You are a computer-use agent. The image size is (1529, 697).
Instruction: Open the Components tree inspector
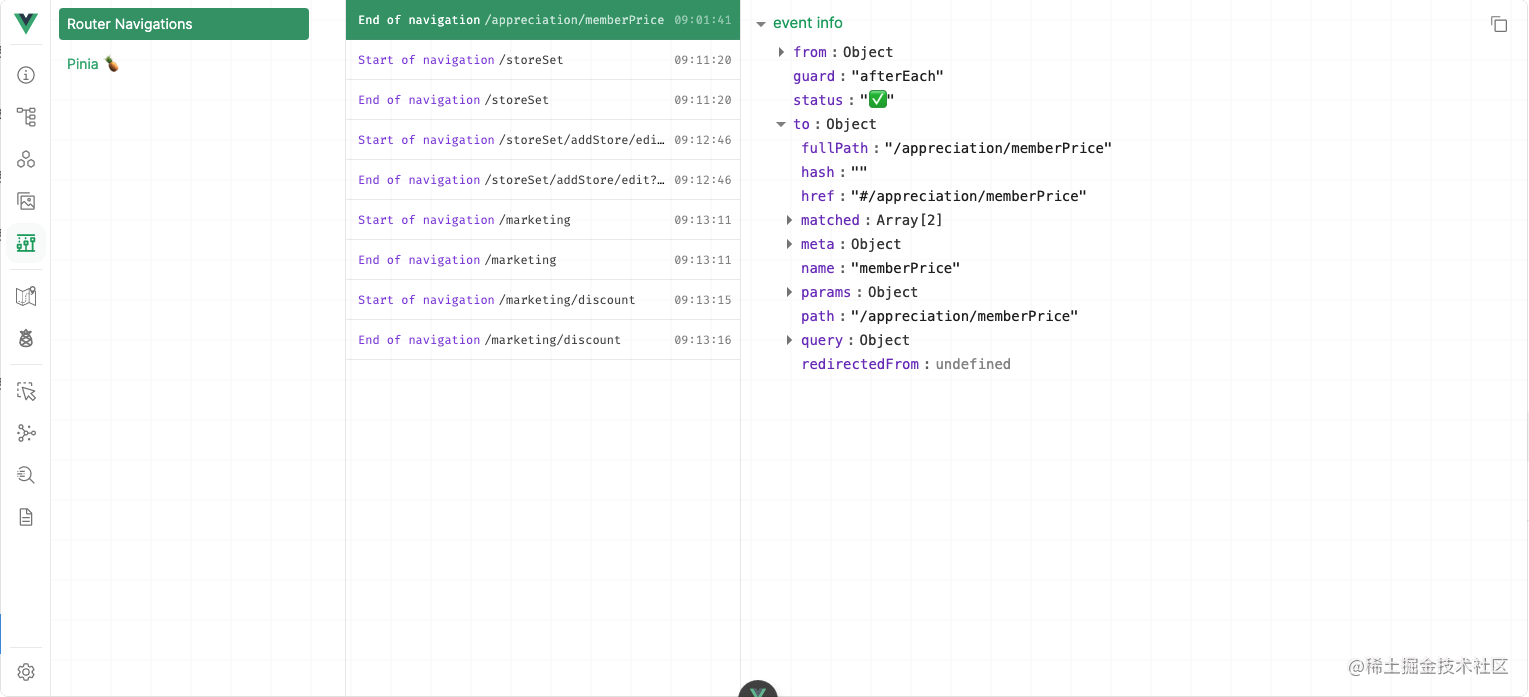point(26,117)
